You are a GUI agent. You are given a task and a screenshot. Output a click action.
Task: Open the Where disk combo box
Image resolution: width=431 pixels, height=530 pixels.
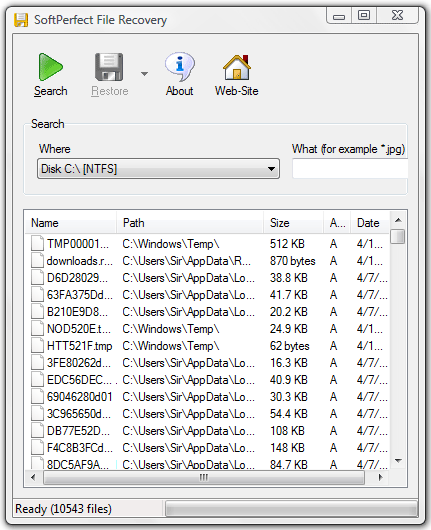click(x=158, y=168)
